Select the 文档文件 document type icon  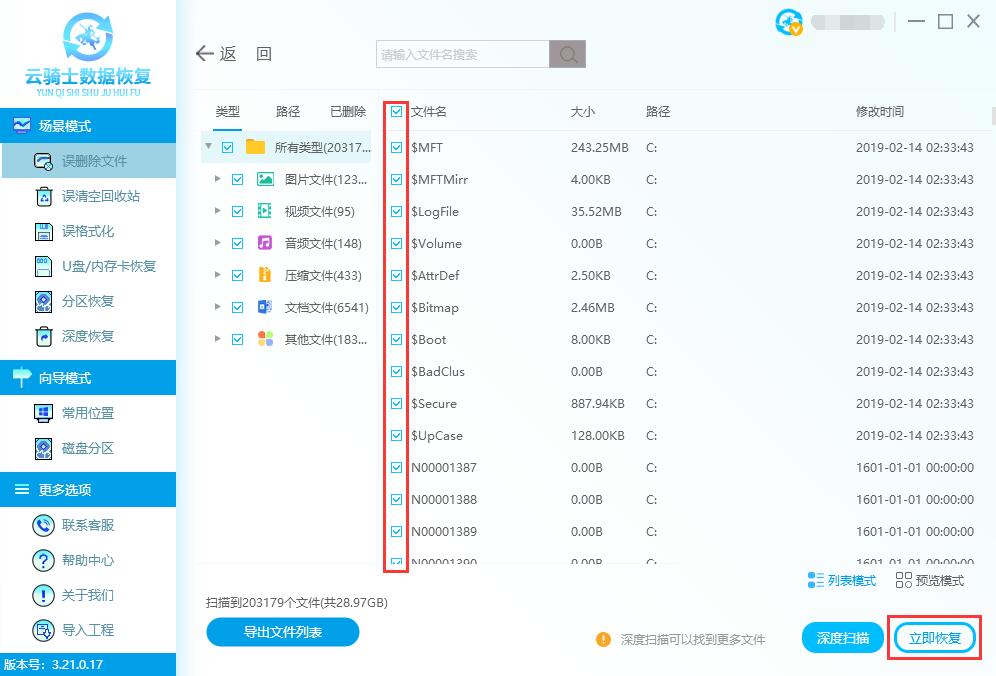tap(265, 307)
